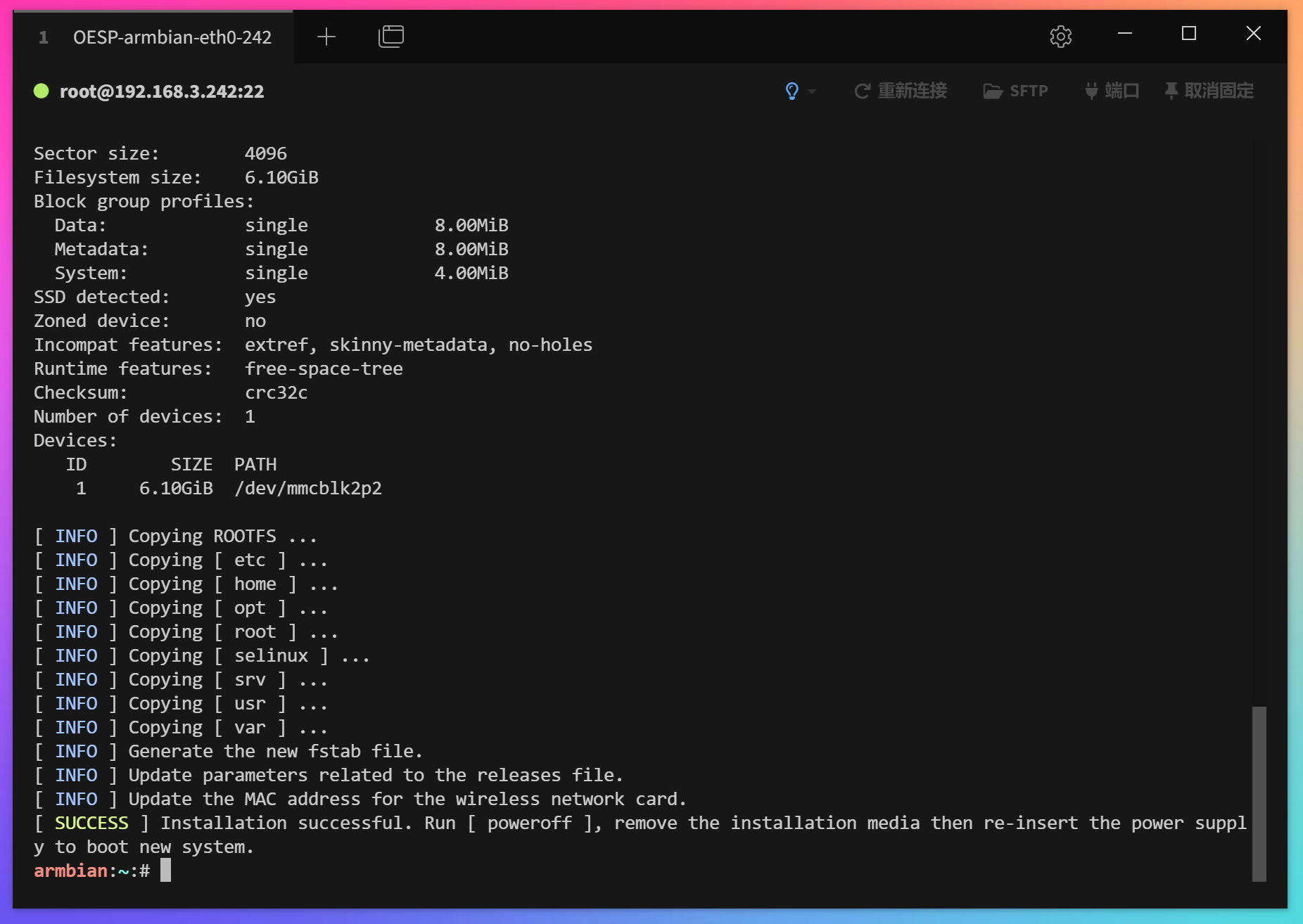The height and width of the screenshot is (924, 1303).
Task: Maximize the terminal window
Action: pyautogui.click(x=1189, y=34)
